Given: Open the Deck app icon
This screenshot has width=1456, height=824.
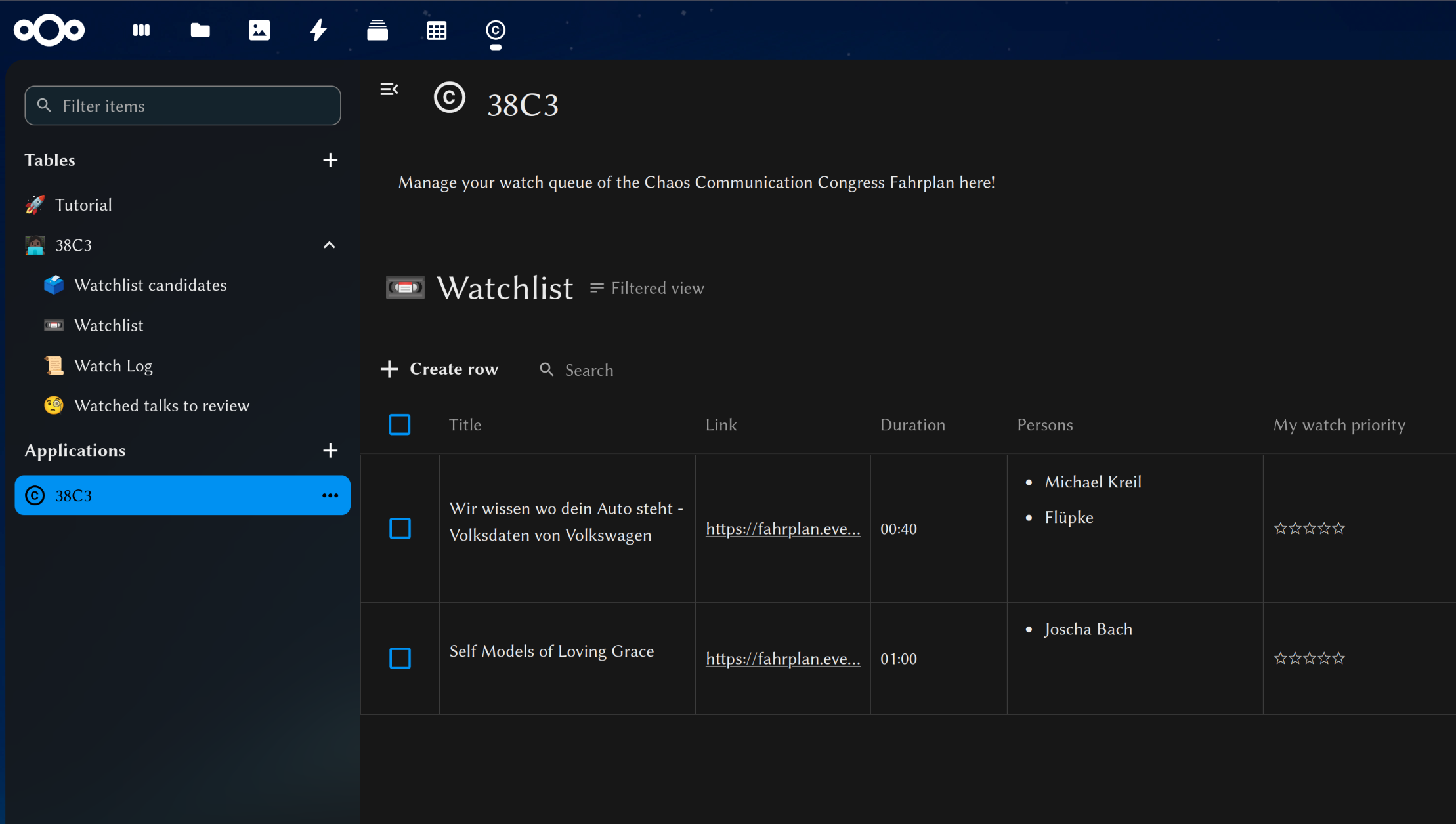Looking at the screenshot, I should coord(377,30).
